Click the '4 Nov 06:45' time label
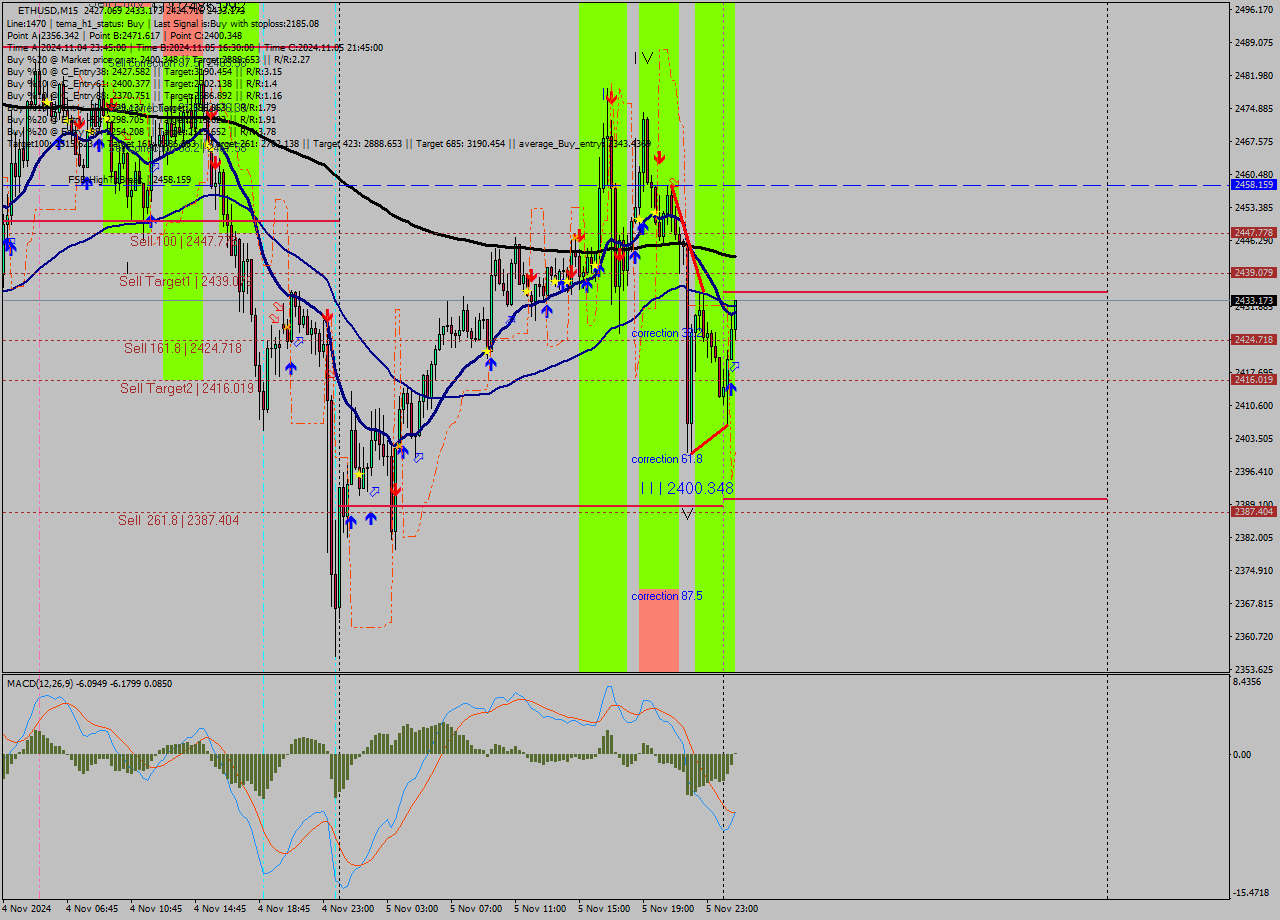Image resolution: width=1280 pixels, height=920 pixels. tap(92, 909)
